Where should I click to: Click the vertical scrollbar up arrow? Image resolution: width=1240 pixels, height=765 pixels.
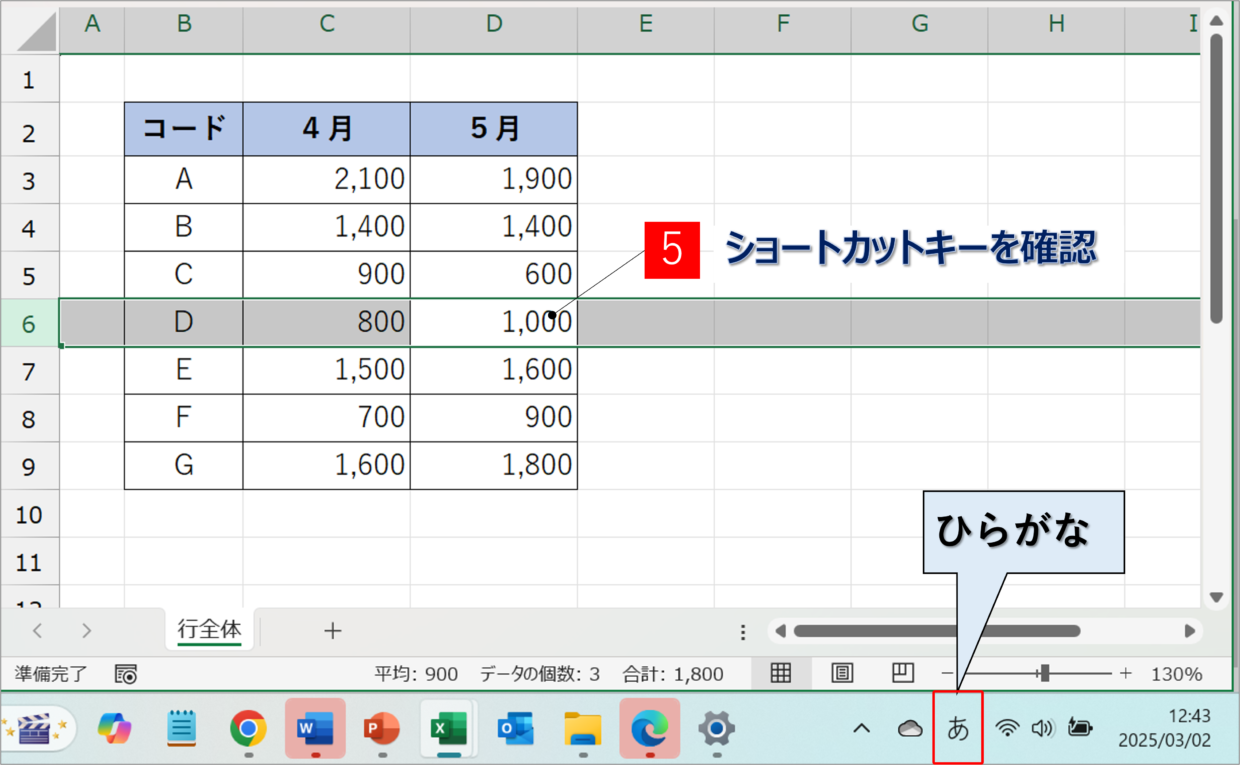[x=1216, y=20]
